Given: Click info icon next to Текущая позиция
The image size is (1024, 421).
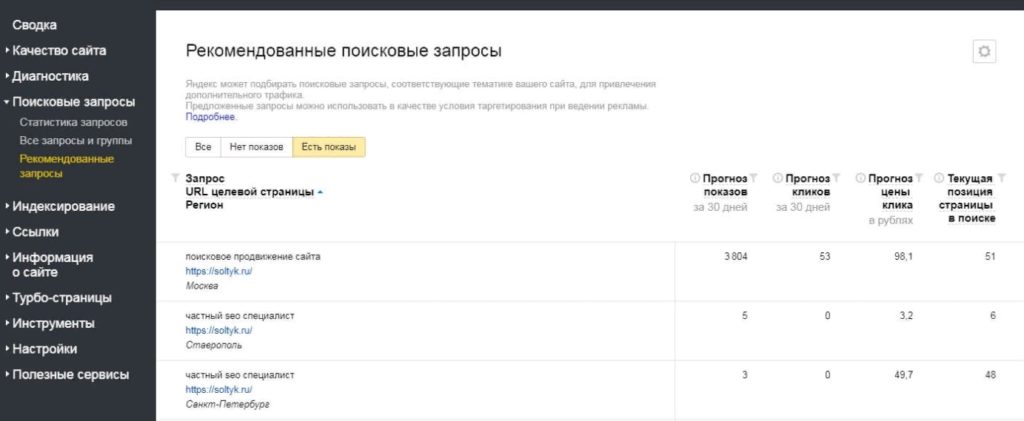Looking at the screenshot, I should pos(939,178).
